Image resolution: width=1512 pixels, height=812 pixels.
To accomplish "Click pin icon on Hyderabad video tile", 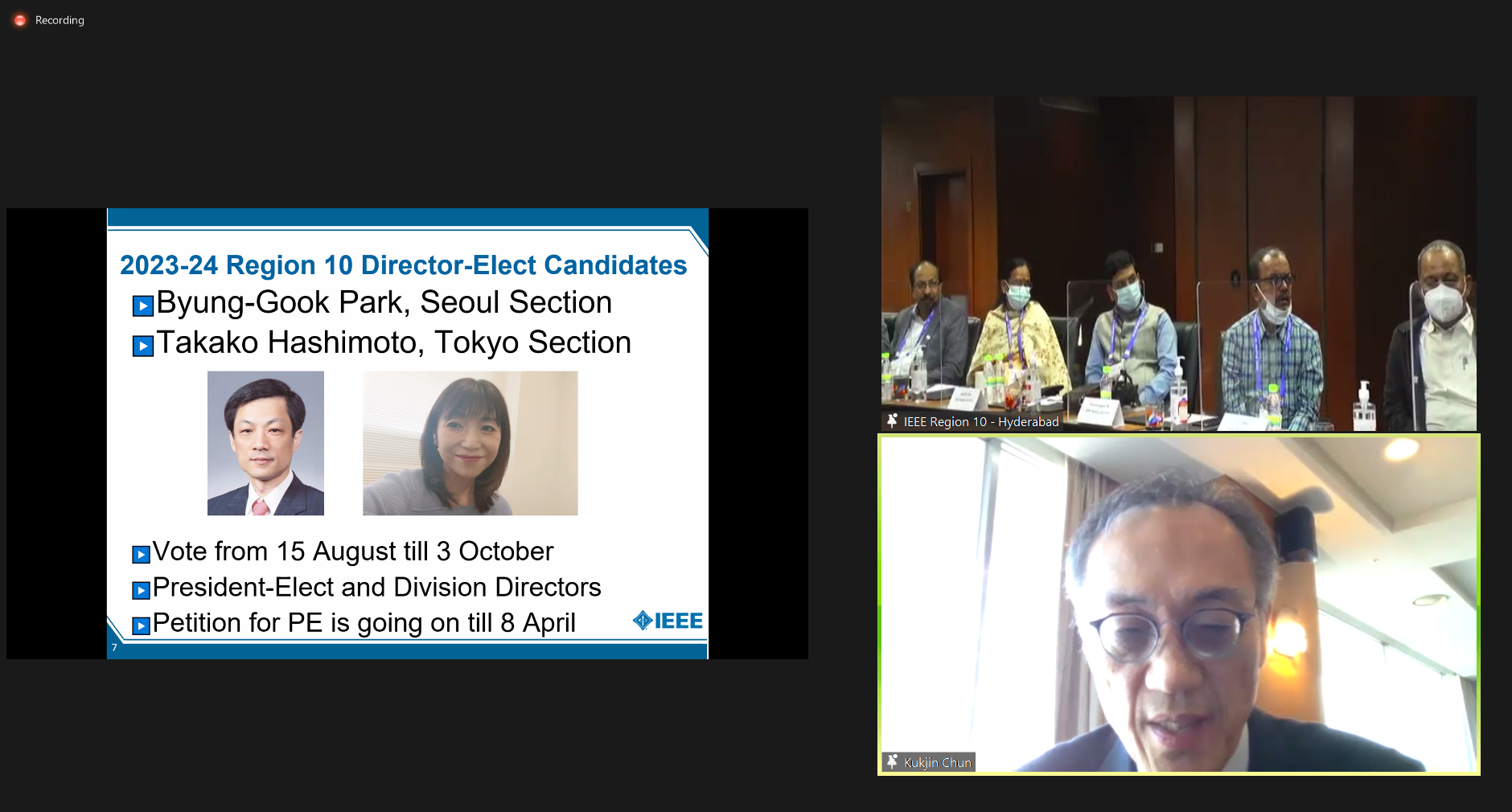I will tap(892, 420).
